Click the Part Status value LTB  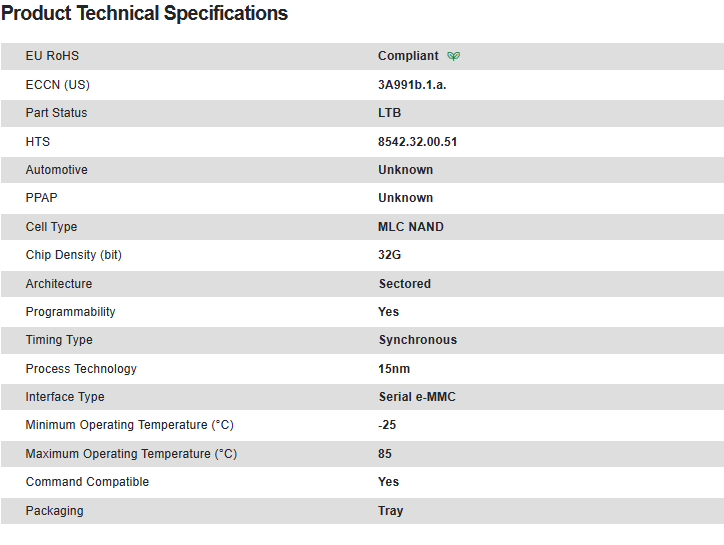point(389,113)
